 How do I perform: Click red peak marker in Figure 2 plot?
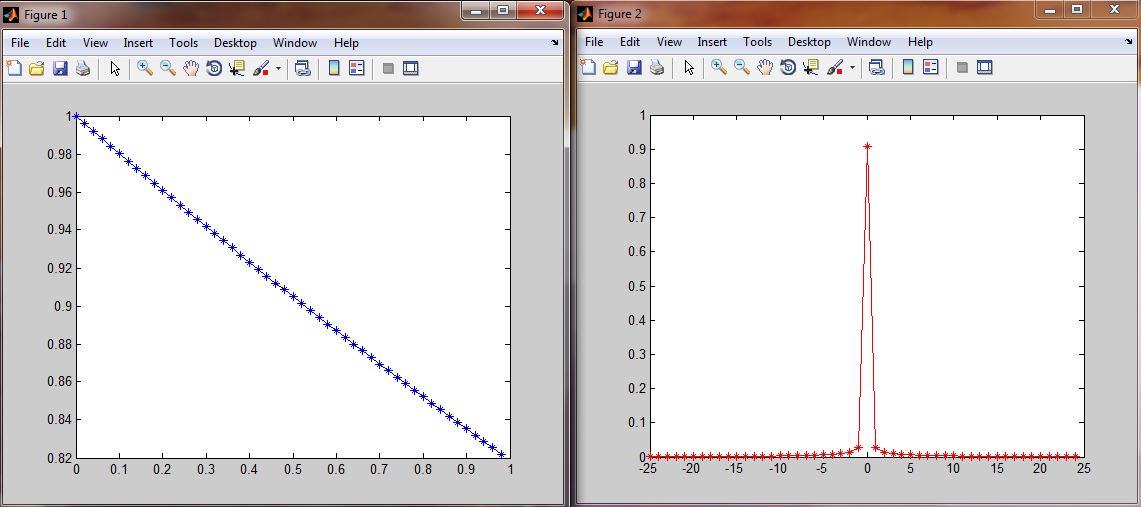[x=867, y=146]
